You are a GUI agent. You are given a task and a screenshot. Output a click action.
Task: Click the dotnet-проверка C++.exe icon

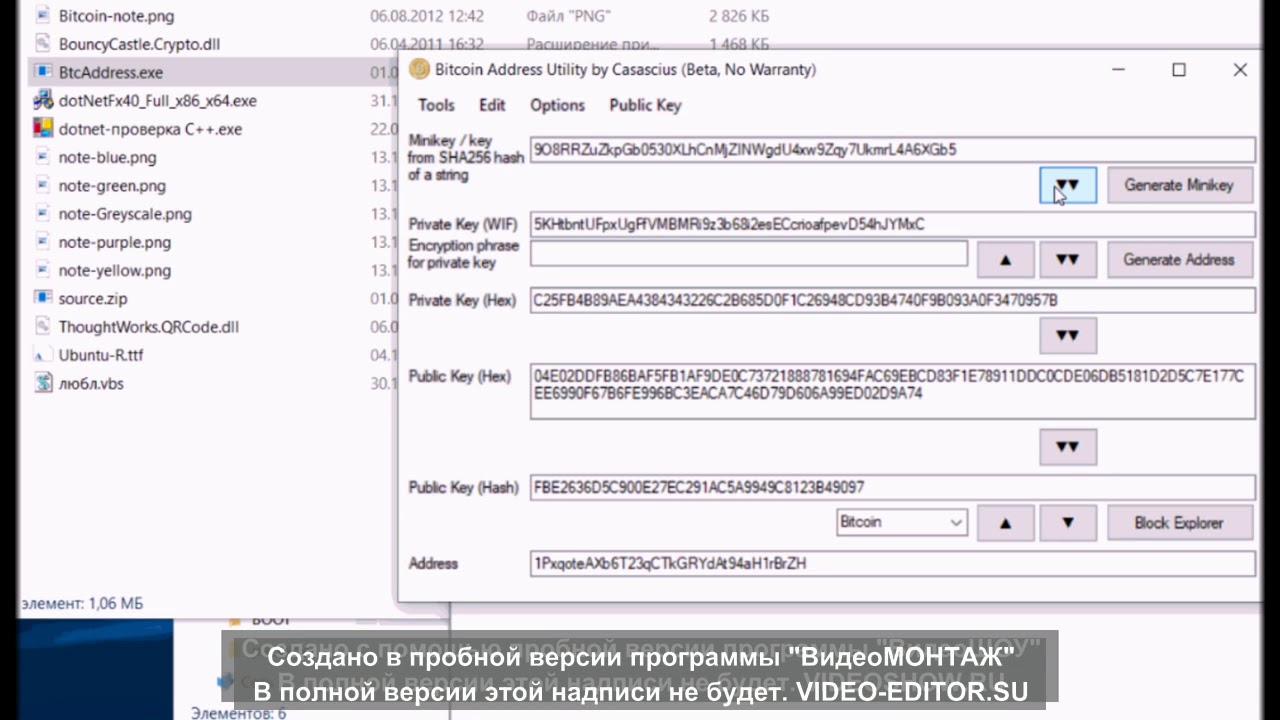(x=43, y=129)
